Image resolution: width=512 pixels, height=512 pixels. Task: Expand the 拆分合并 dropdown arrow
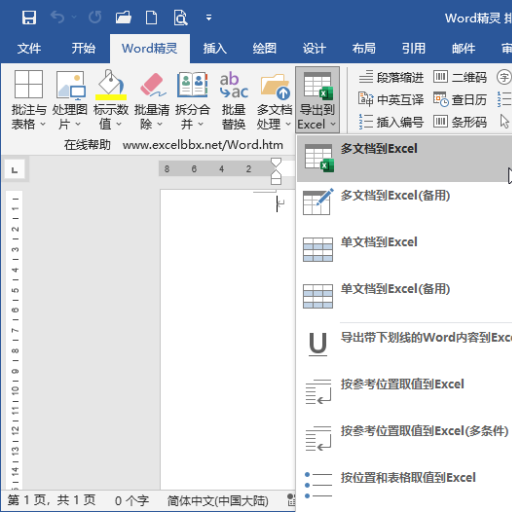[x=201, y=124]
